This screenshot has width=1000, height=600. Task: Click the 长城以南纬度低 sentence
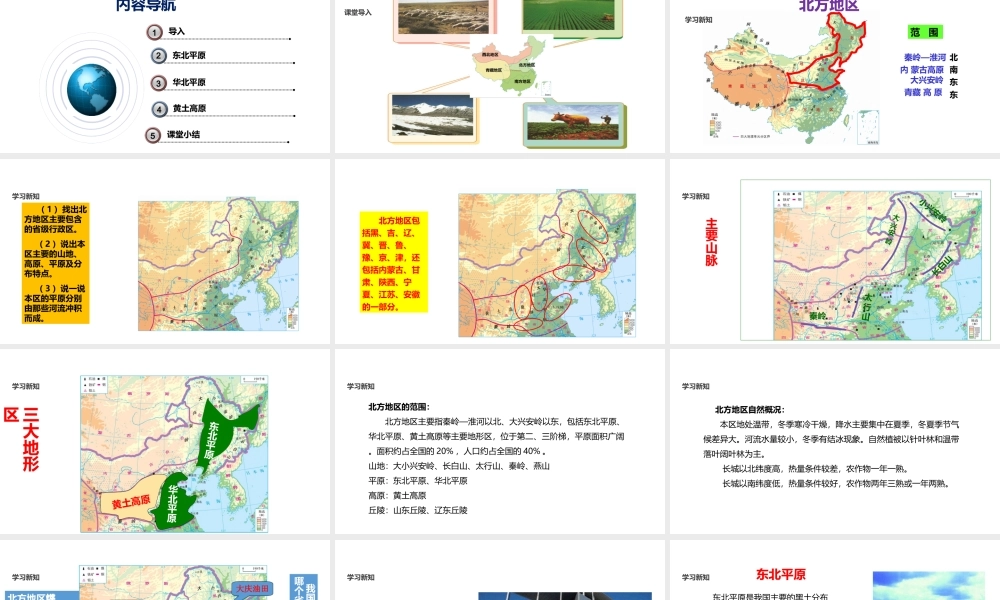tap(836, 483)
